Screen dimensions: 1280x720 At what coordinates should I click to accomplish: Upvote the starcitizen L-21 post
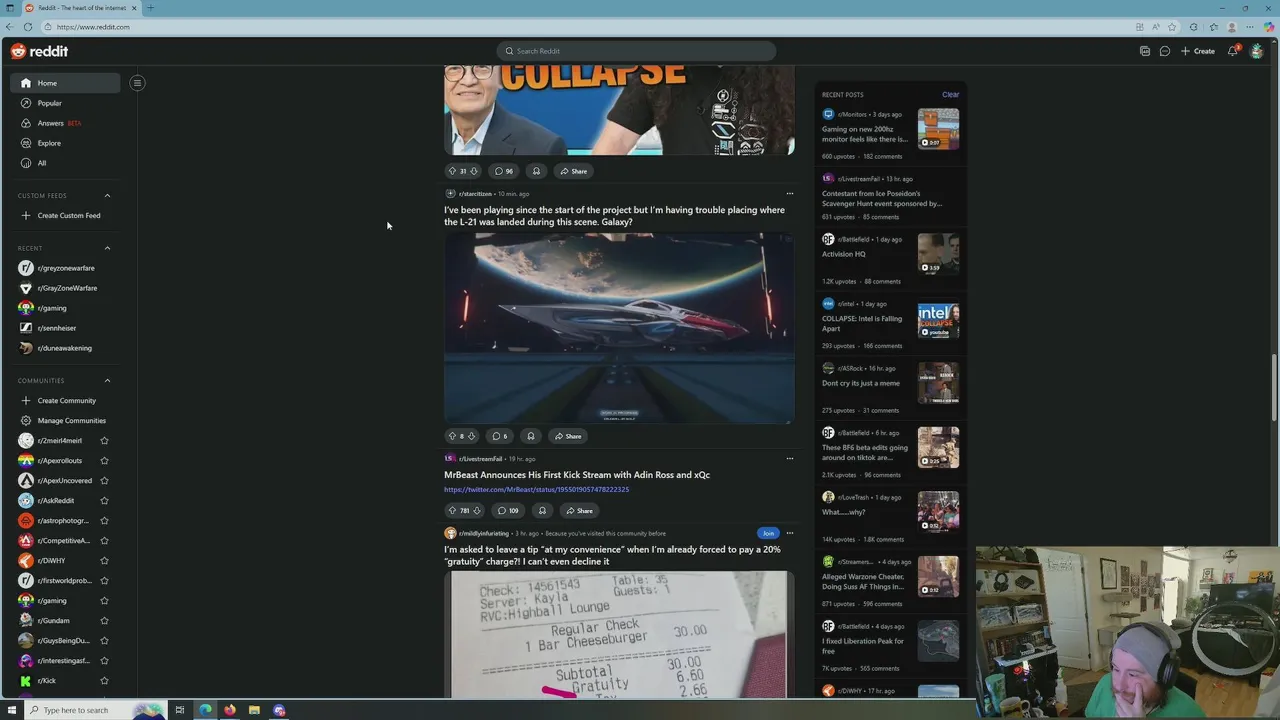pyautogui.click(x=452, y=436)
